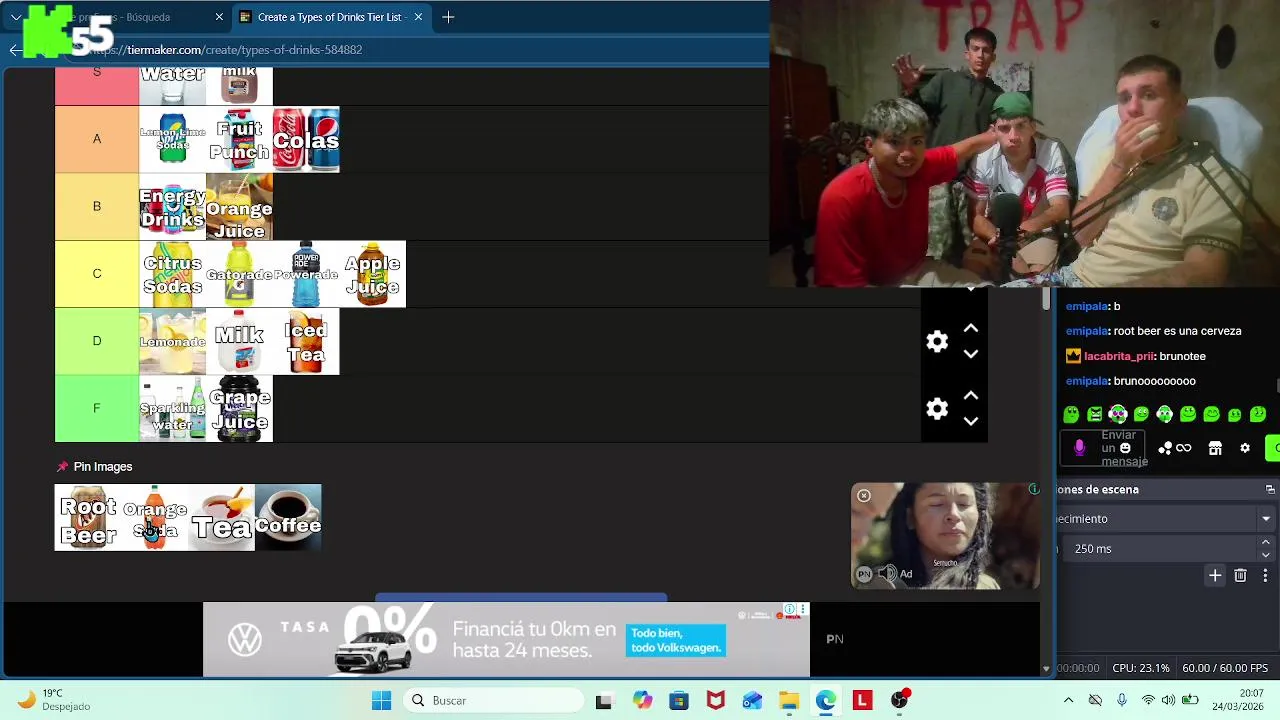The image size is (1280, 720).
Task: Click the purple microphone icon in chat
Action: pos(1079,448)
